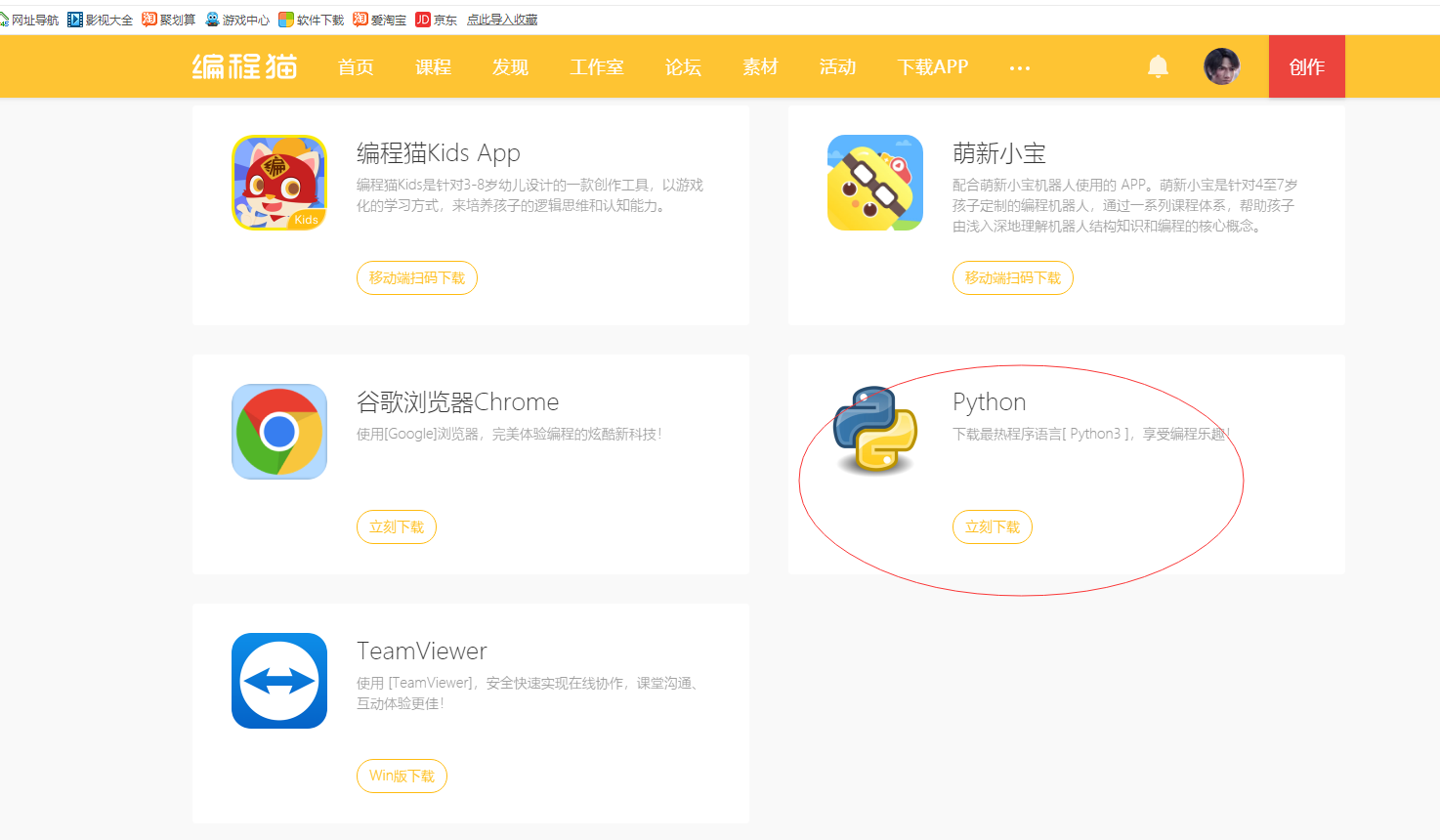Click the 编程猫 site logo

(244, 66)
